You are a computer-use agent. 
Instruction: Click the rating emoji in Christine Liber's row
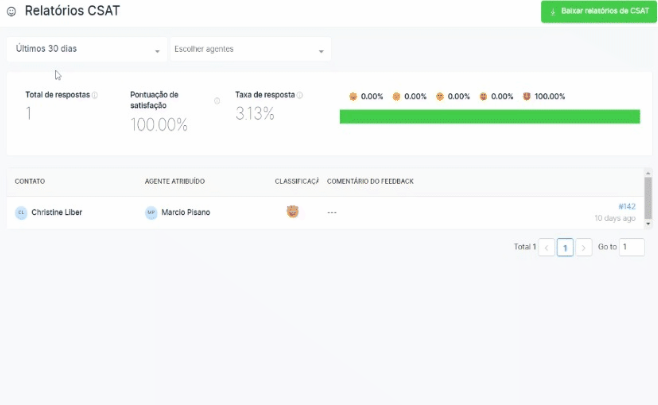tap(292, 212)
